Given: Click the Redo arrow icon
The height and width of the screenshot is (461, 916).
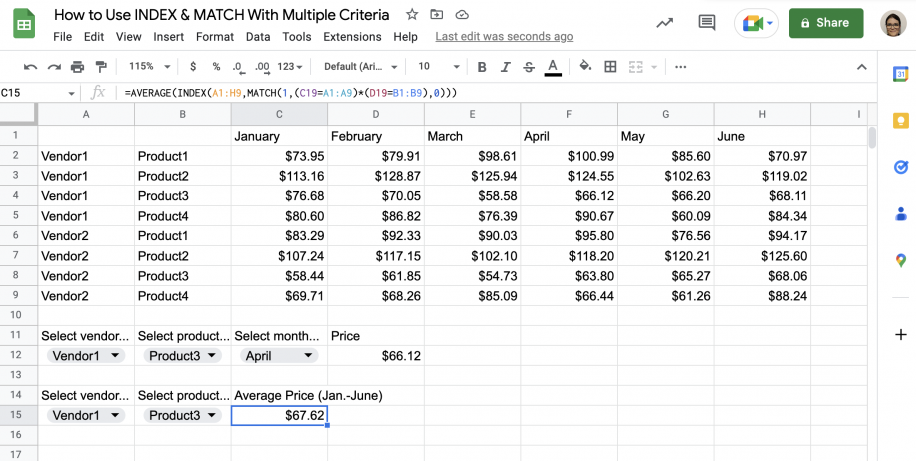Looking at the screenshot, I should tap(54, 67).
